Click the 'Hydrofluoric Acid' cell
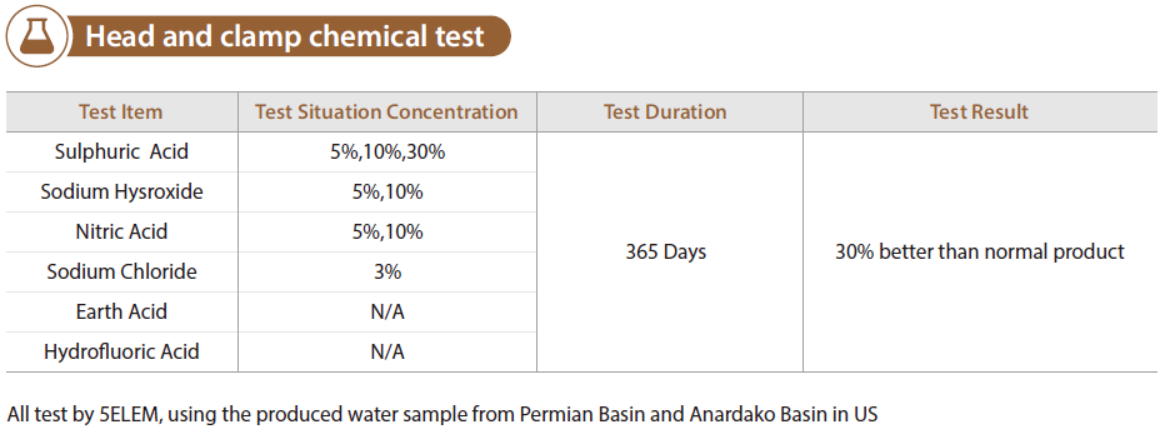Viewport: 1163px width, 433px height. 122,351
